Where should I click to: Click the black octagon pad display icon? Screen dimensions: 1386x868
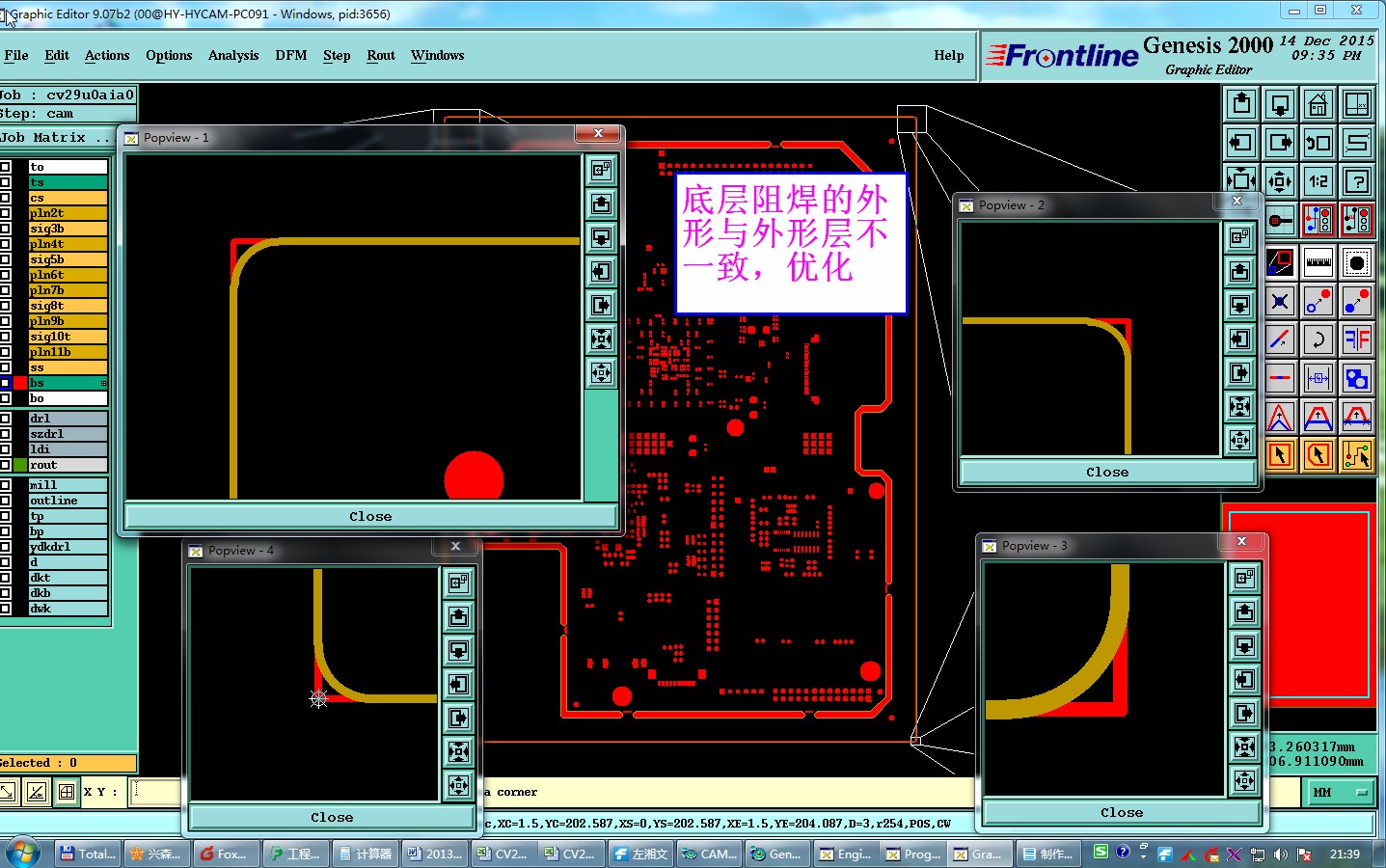click(1357, 262)
